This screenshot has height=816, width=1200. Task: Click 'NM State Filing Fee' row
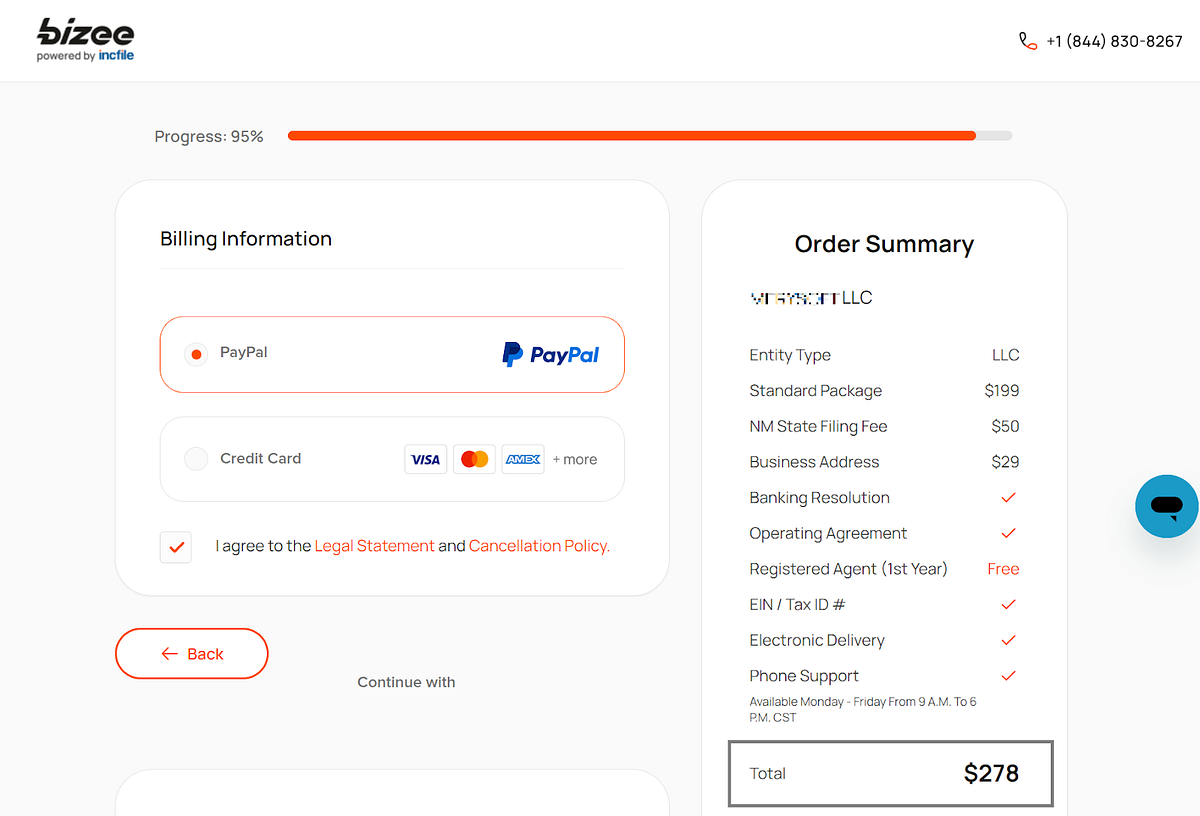884,426
